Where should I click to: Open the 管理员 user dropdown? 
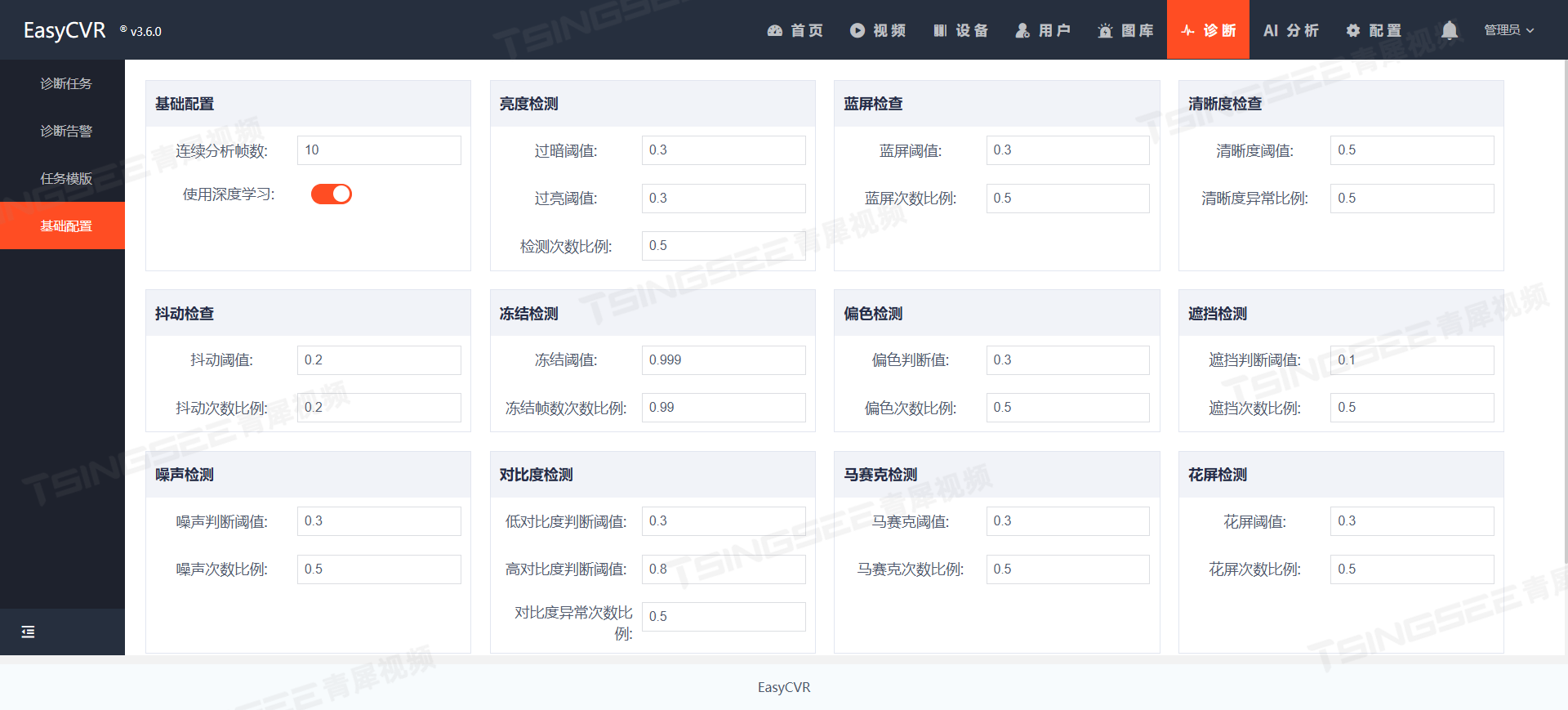tap(1509, 30)
